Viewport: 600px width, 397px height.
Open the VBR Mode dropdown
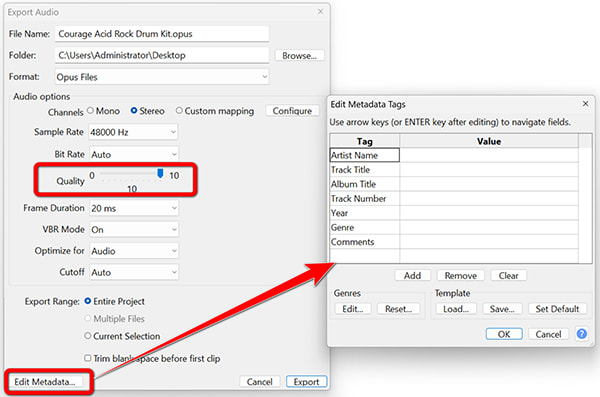click(134, 230)
